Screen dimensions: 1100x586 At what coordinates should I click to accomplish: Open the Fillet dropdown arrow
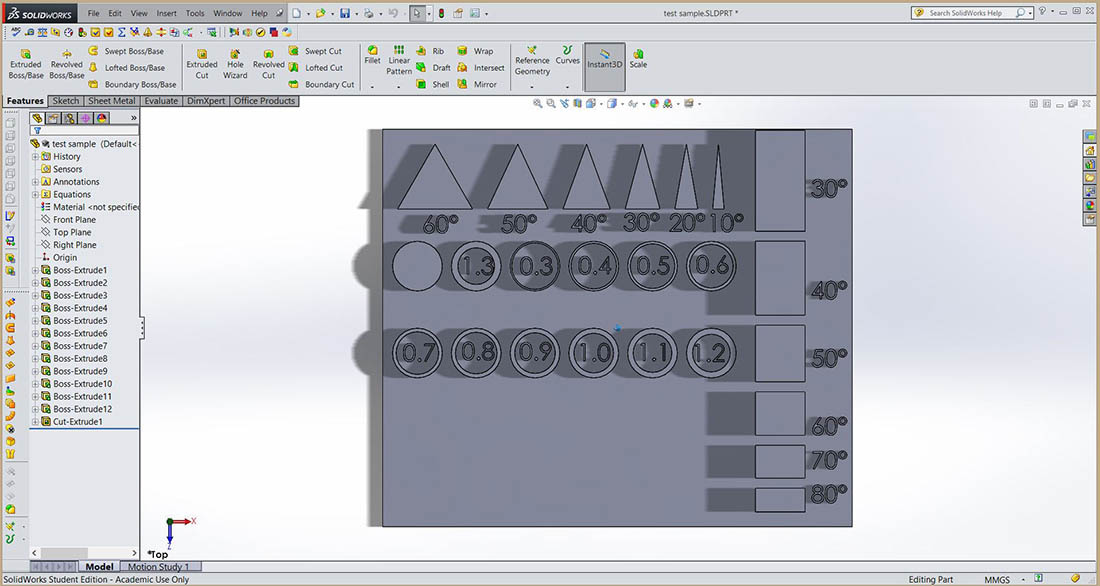pyautogui.click(x=373, y=87)
